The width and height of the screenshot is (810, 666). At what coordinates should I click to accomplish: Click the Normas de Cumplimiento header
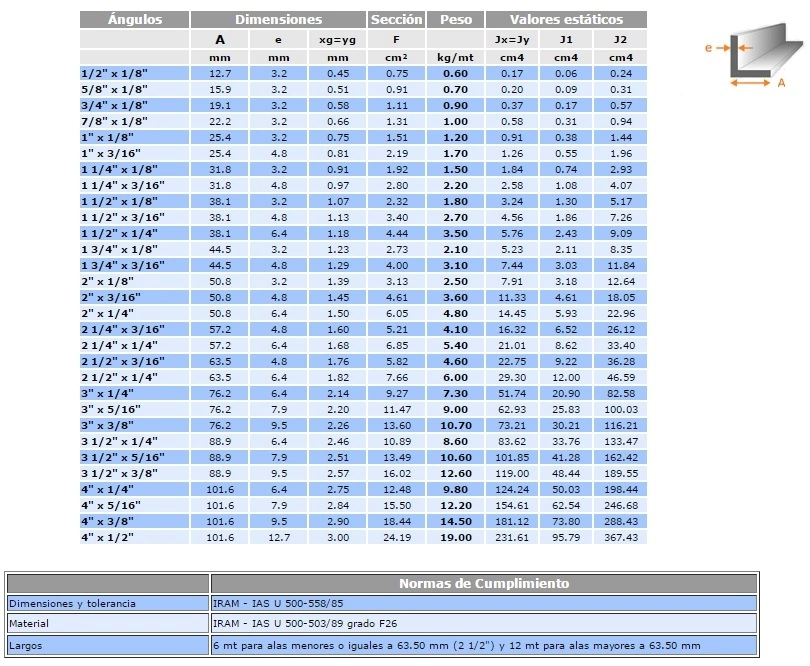pyautogui.click(x=484, y=583)
